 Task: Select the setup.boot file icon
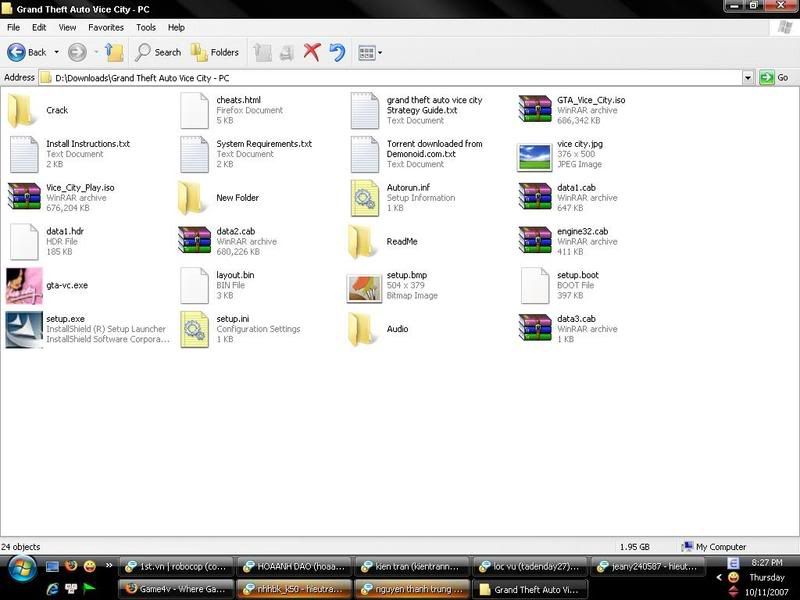point(535,286)
